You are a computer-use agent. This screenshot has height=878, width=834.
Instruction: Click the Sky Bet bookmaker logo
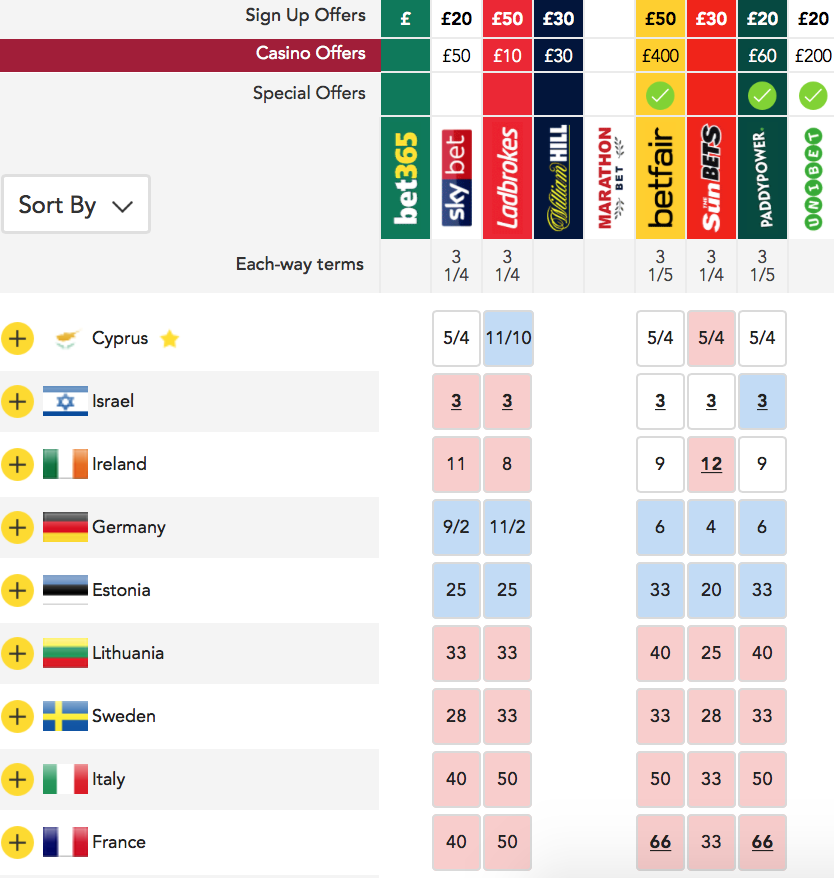tap(456, 178)
